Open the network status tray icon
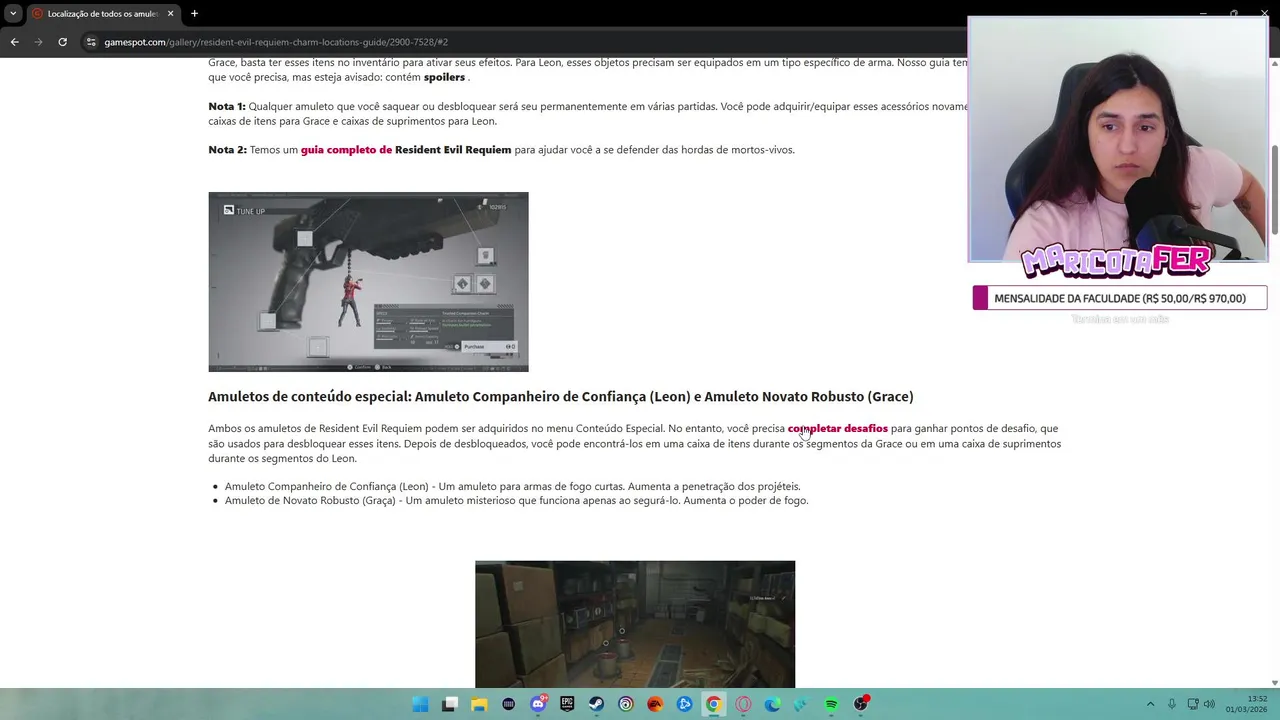Screen dimensions: 1280x720 (x=1193, y=704)
